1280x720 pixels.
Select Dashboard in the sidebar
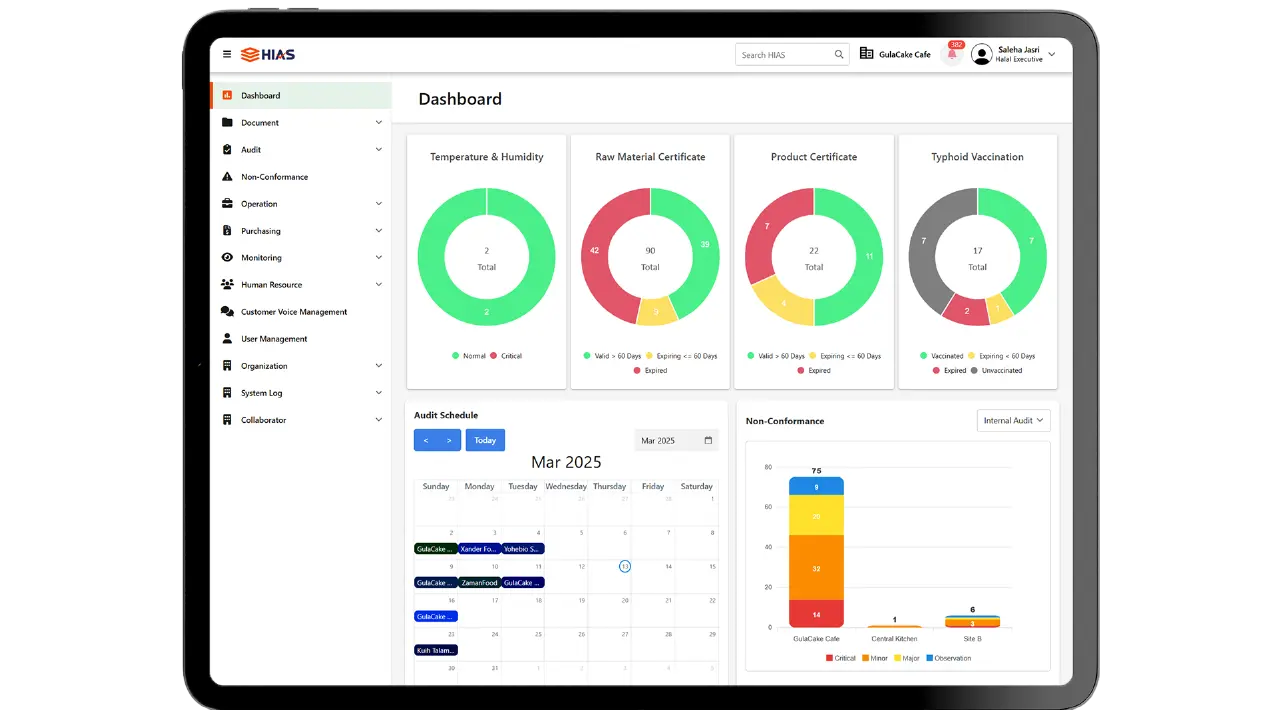pos(260,96)
